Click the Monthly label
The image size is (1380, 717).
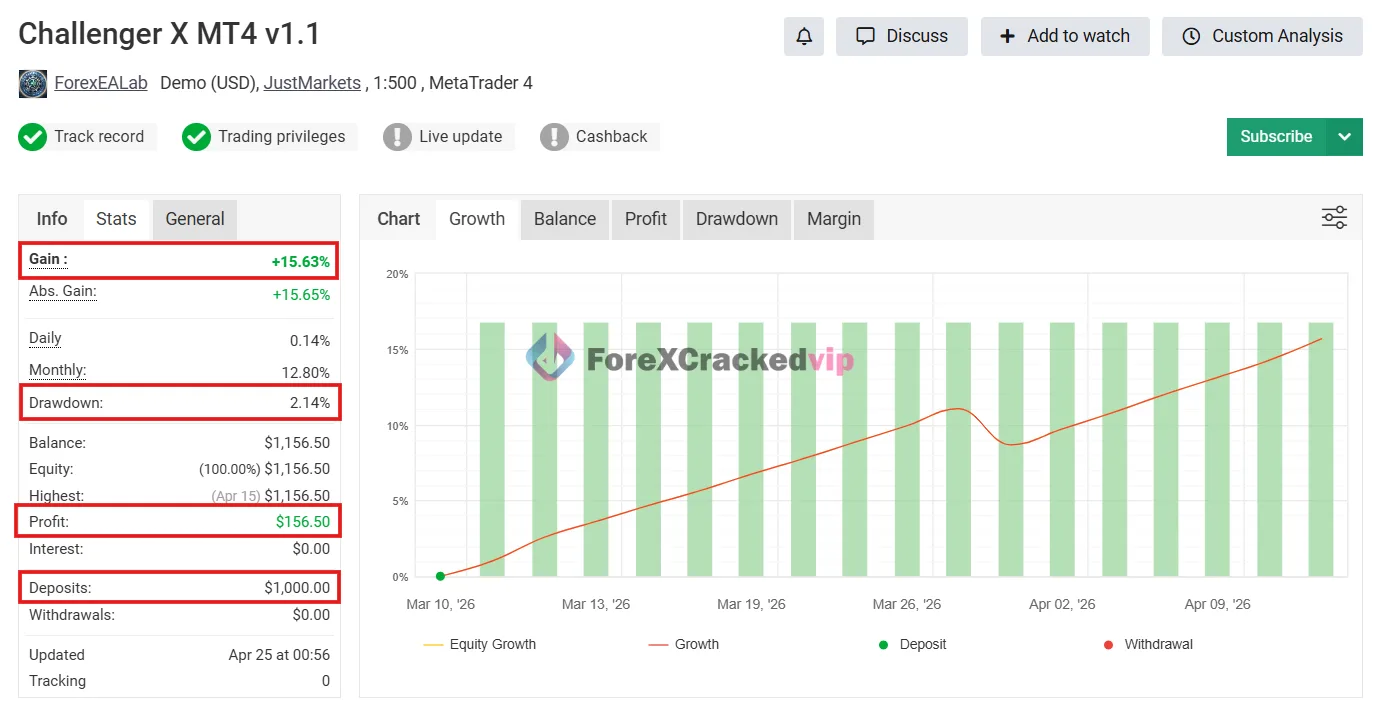click(x=58, y=370)
